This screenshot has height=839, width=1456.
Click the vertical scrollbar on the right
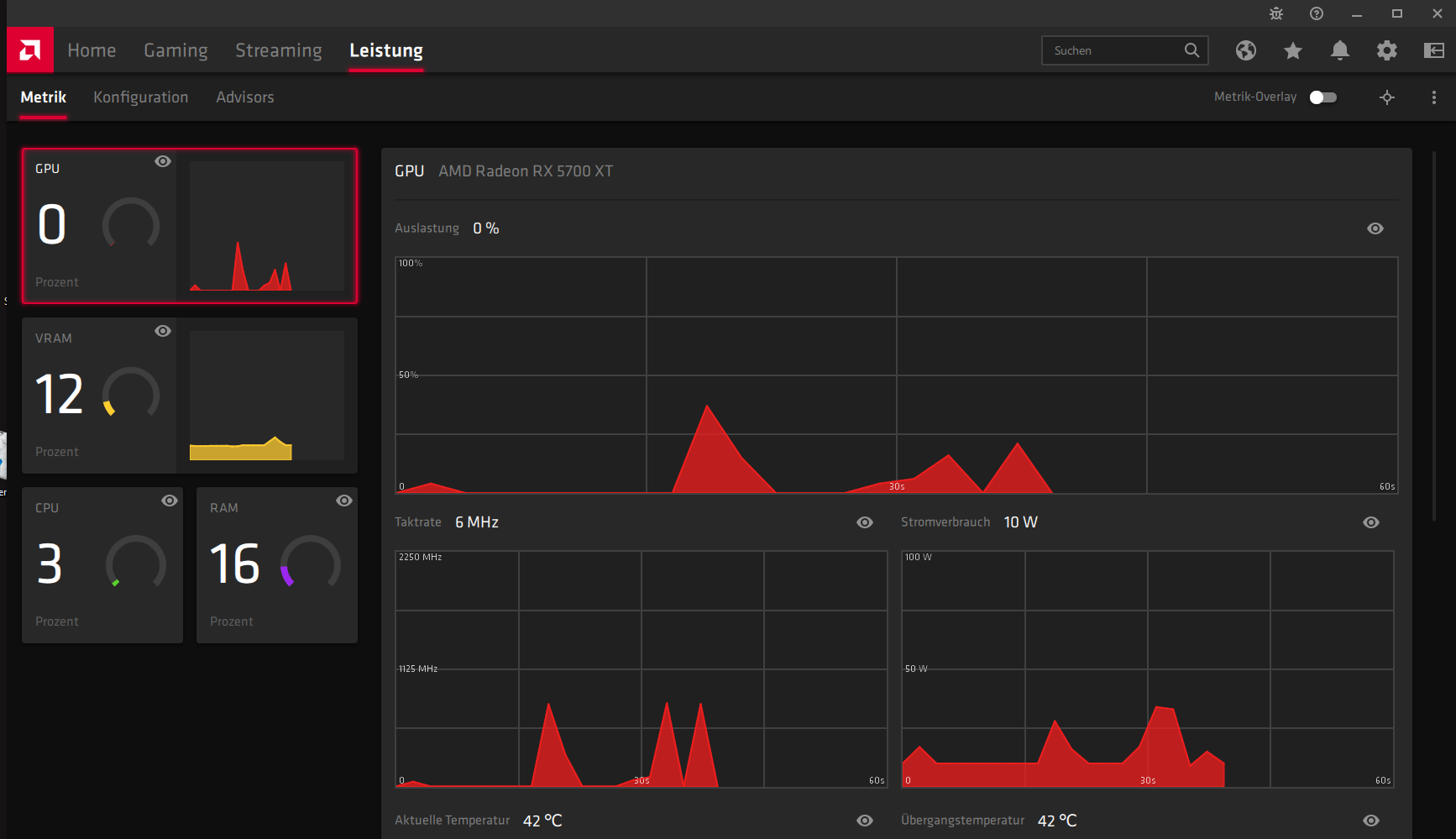pos(1434,336)
